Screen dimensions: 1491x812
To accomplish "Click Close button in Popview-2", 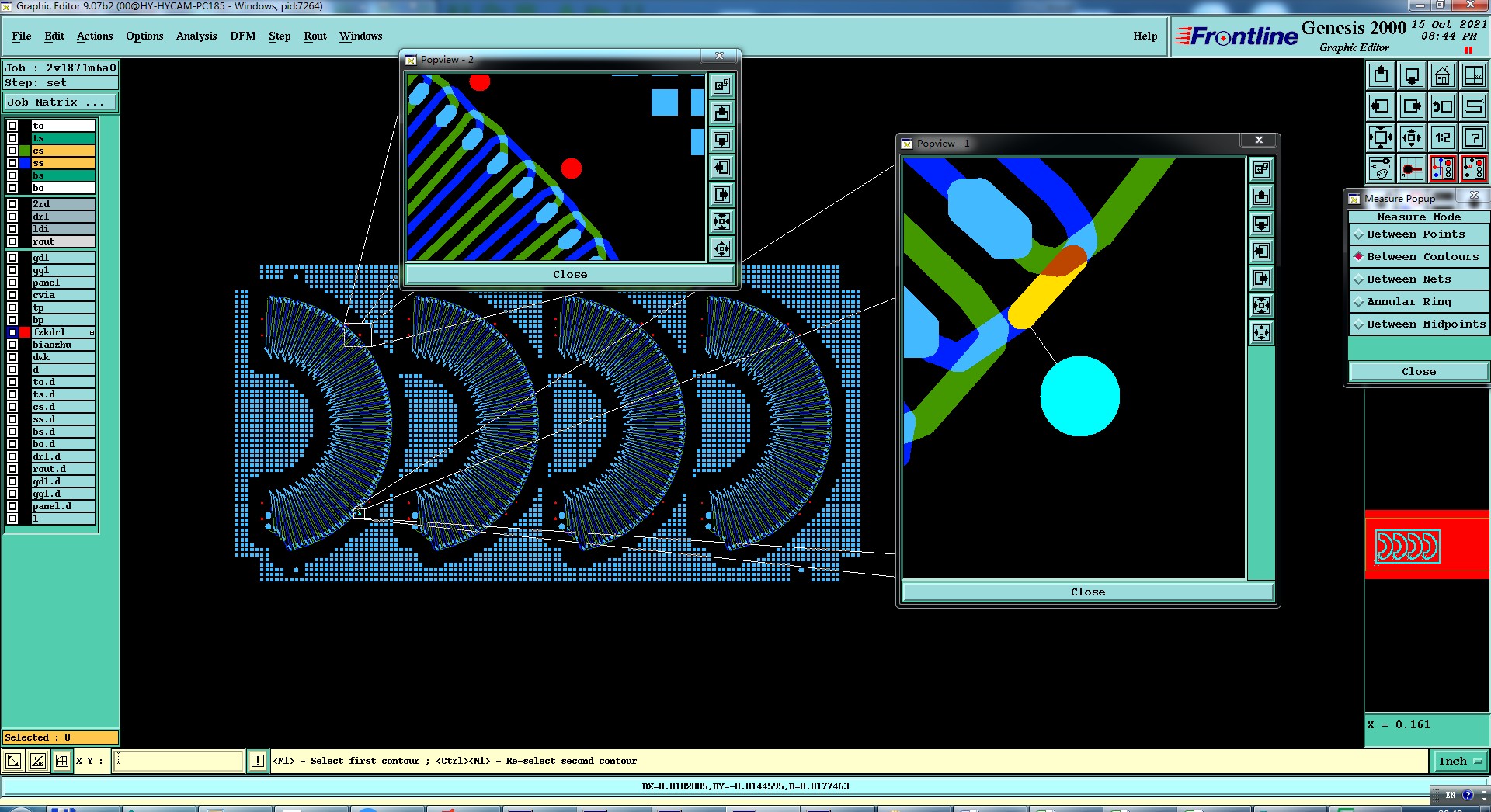I will [x=570, y=275].
